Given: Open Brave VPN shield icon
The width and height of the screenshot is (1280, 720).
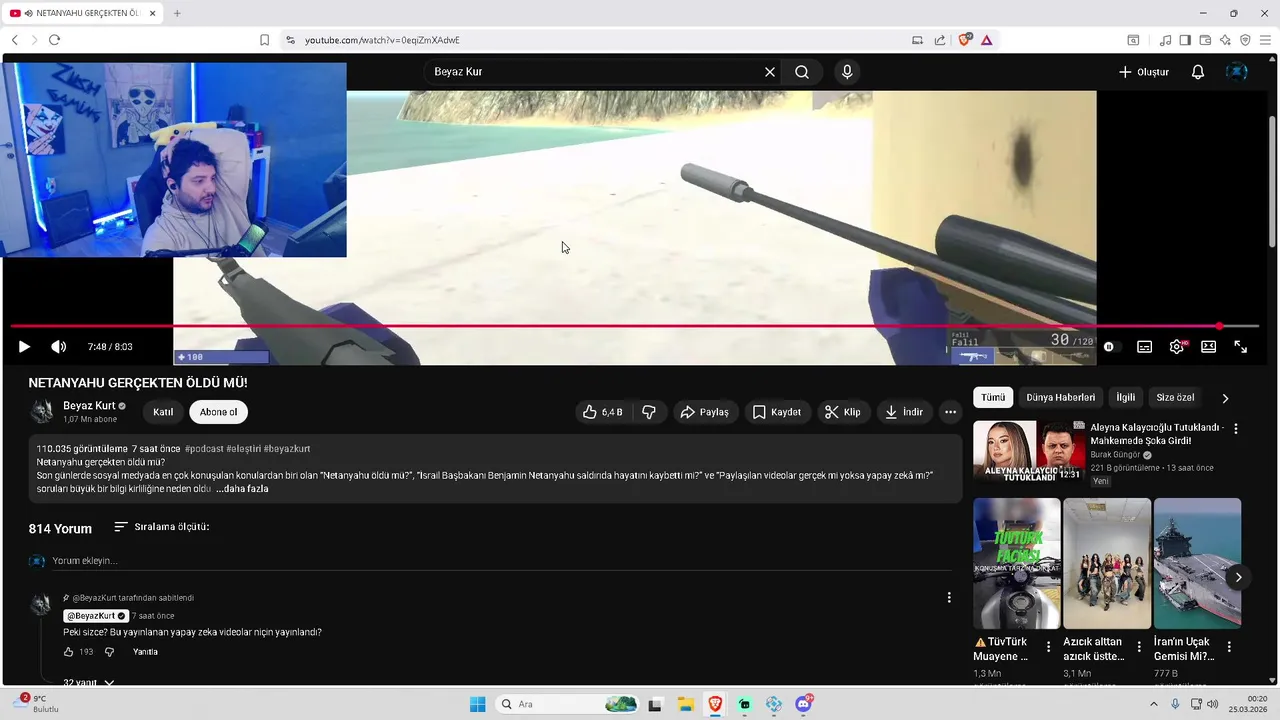Looking at the screenshot, I should point(1245,40).
